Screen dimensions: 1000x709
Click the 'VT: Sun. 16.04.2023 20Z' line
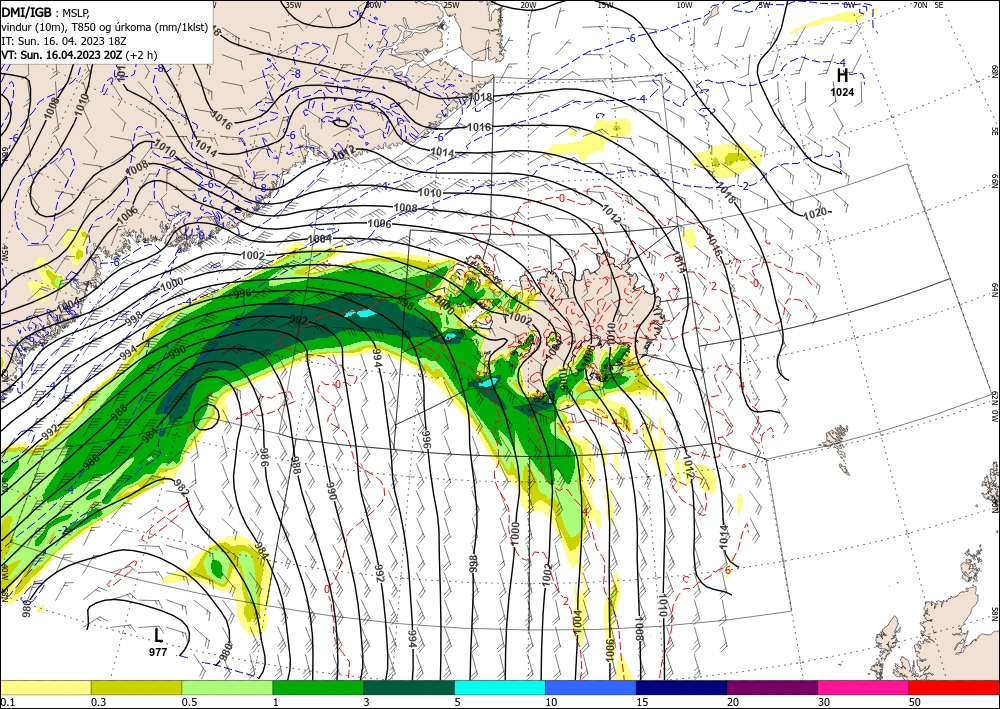(62, 55)
